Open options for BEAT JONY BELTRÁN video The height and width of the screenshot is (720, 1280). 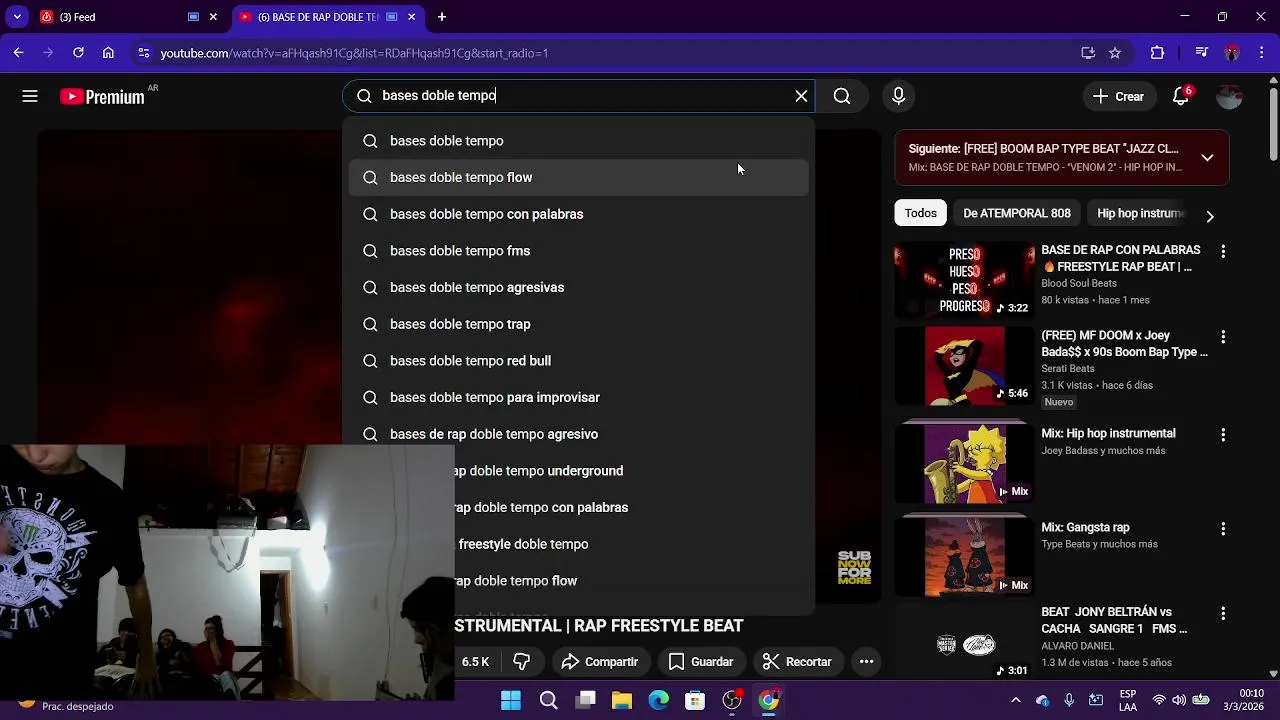tap(1222, 613)
